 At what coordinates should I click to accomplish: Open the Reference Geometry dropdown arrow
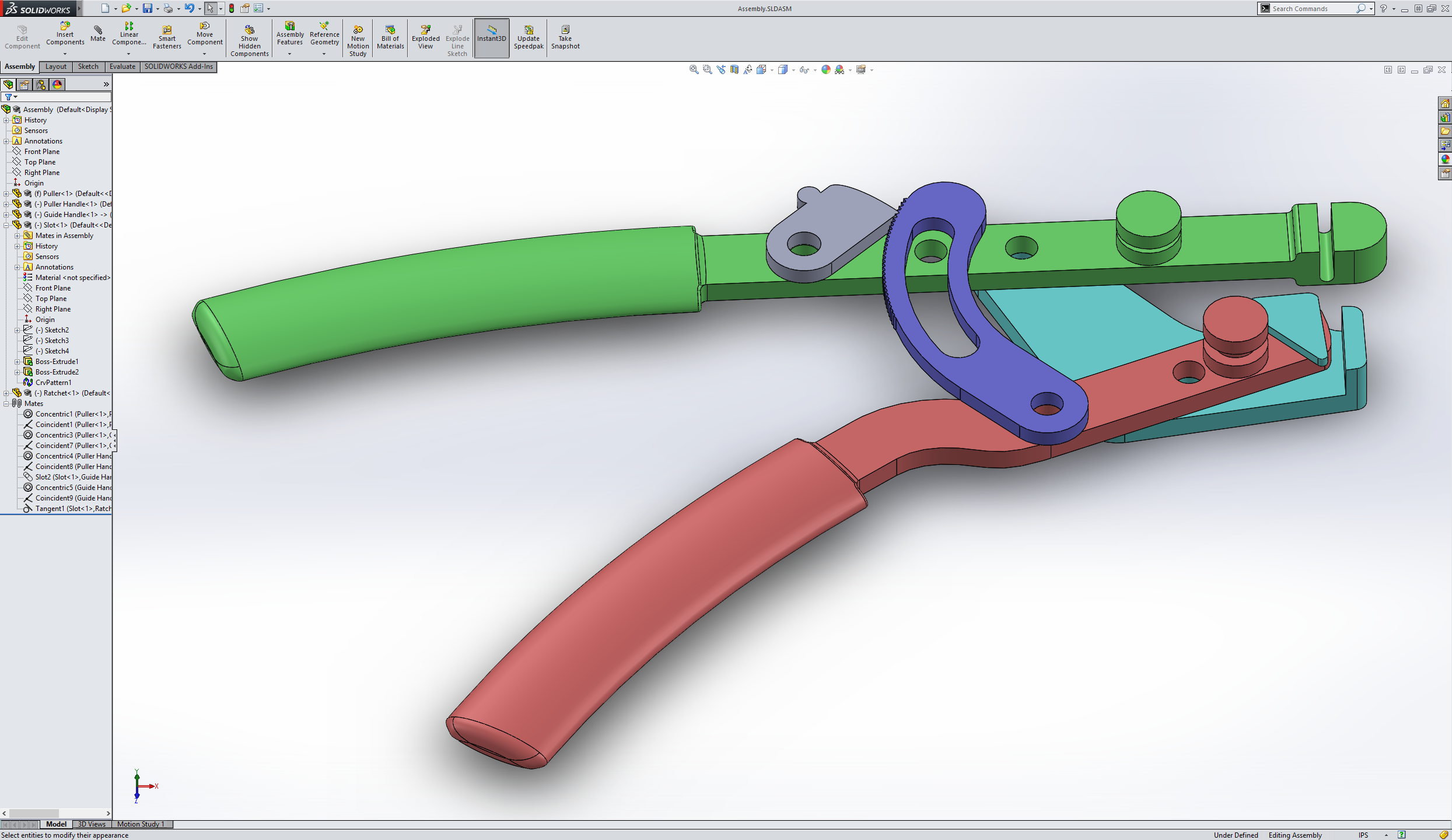tap(324, 54)
